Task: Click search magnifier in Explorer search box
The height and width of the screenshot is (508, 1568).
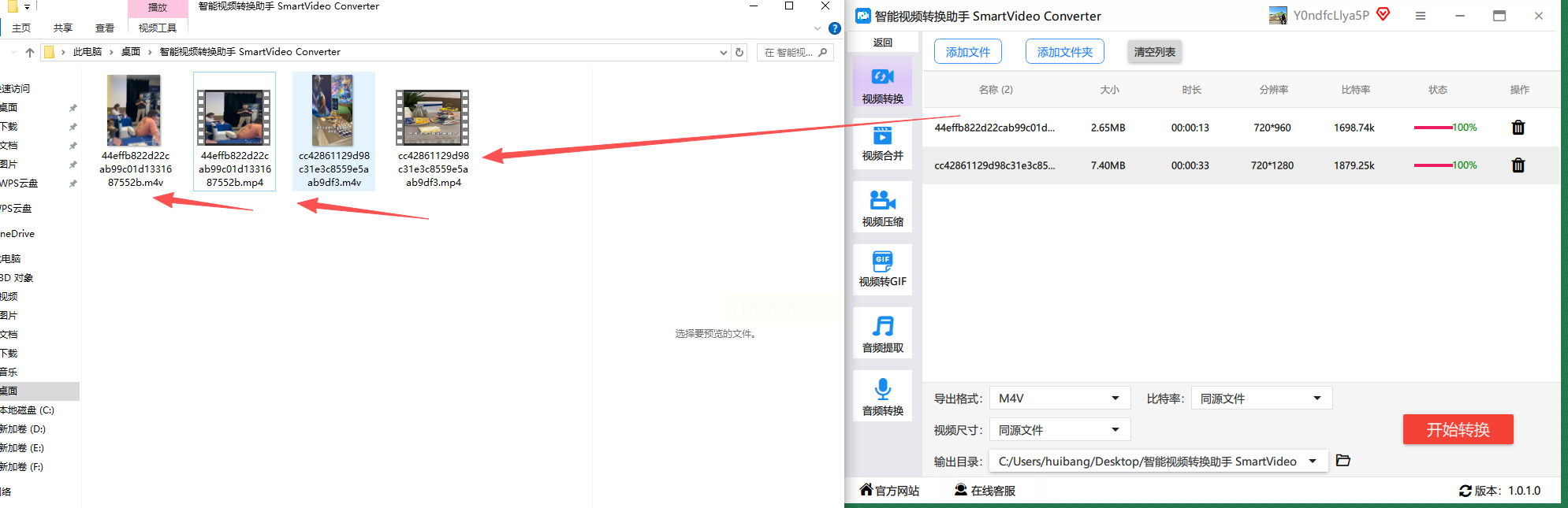Action: (822, 53)
